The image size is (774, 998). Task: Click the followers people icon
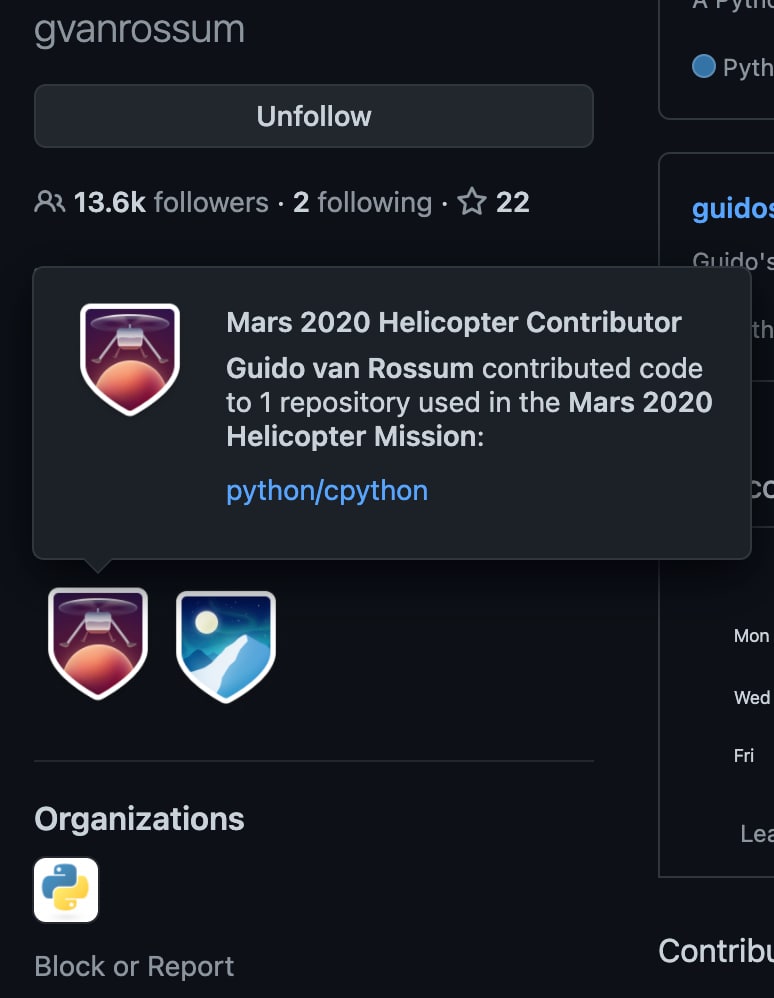point(50,202)
